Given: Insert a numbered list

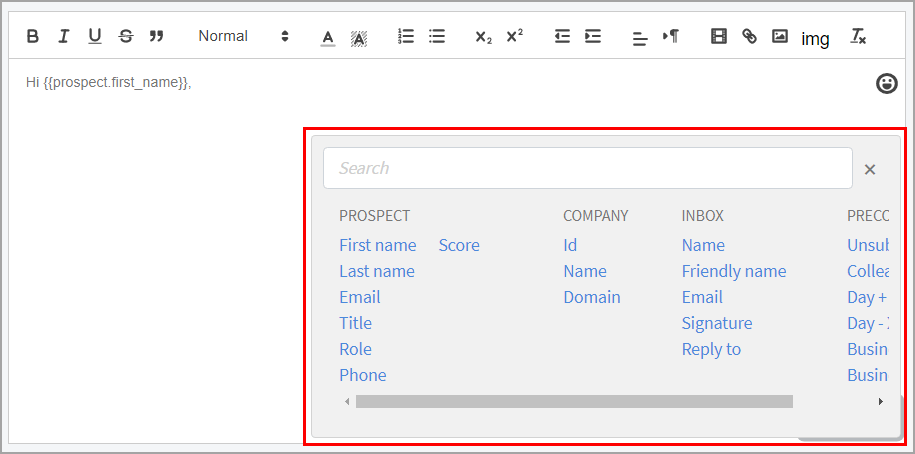Looking at the screenshot, I should pos(406,37).
